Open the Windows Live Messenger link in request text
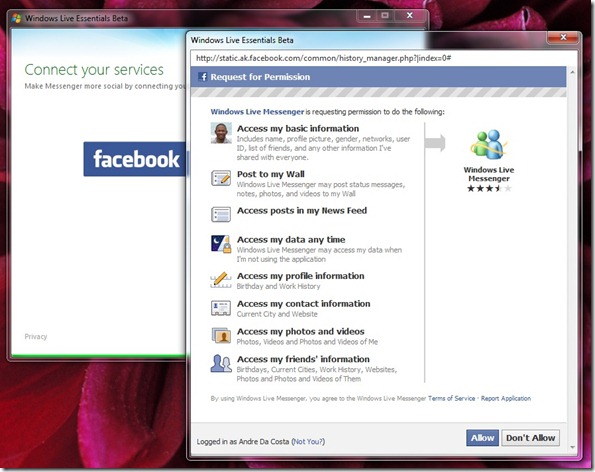Viewport: 595px width, 472px height. point(257,112)
